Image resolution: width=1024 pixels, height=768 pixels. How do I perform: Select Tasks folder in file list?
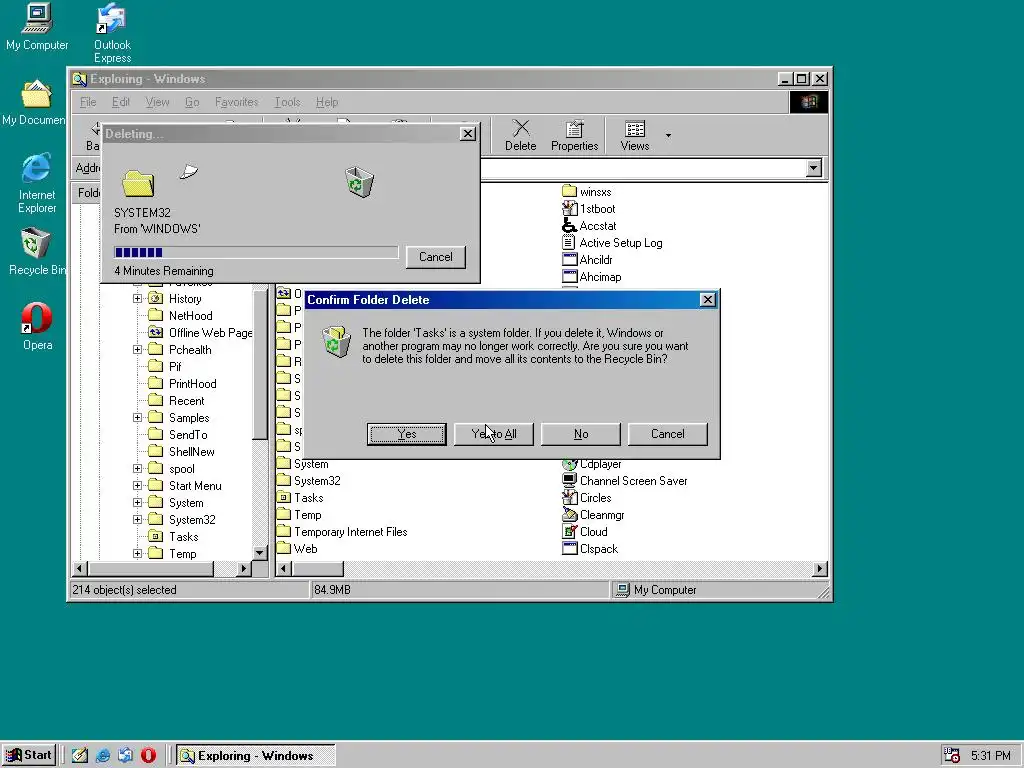(x=300, y=498)
